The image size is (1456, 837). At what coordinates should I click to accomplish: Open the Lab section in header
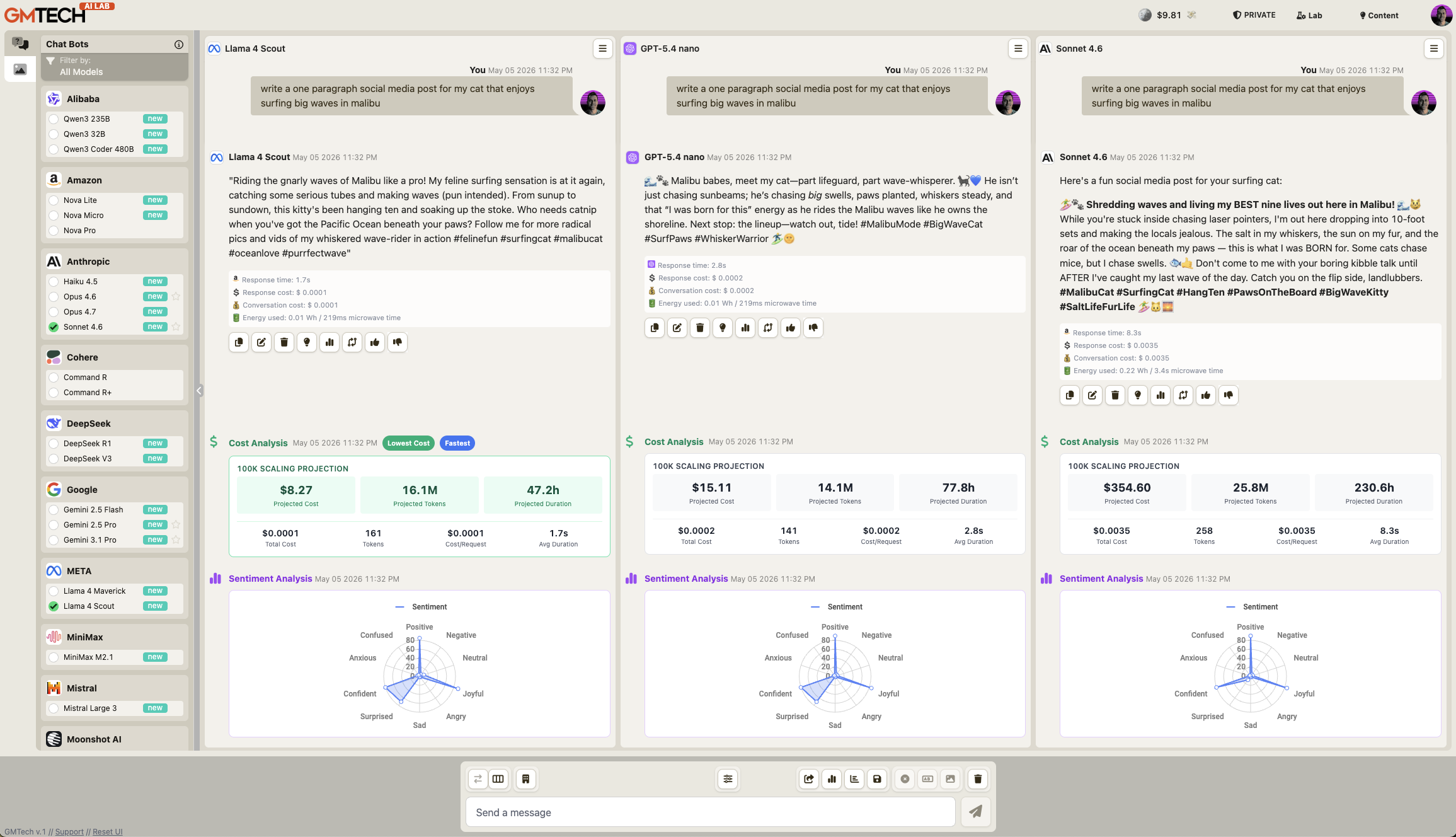(x=1309, y=15)
